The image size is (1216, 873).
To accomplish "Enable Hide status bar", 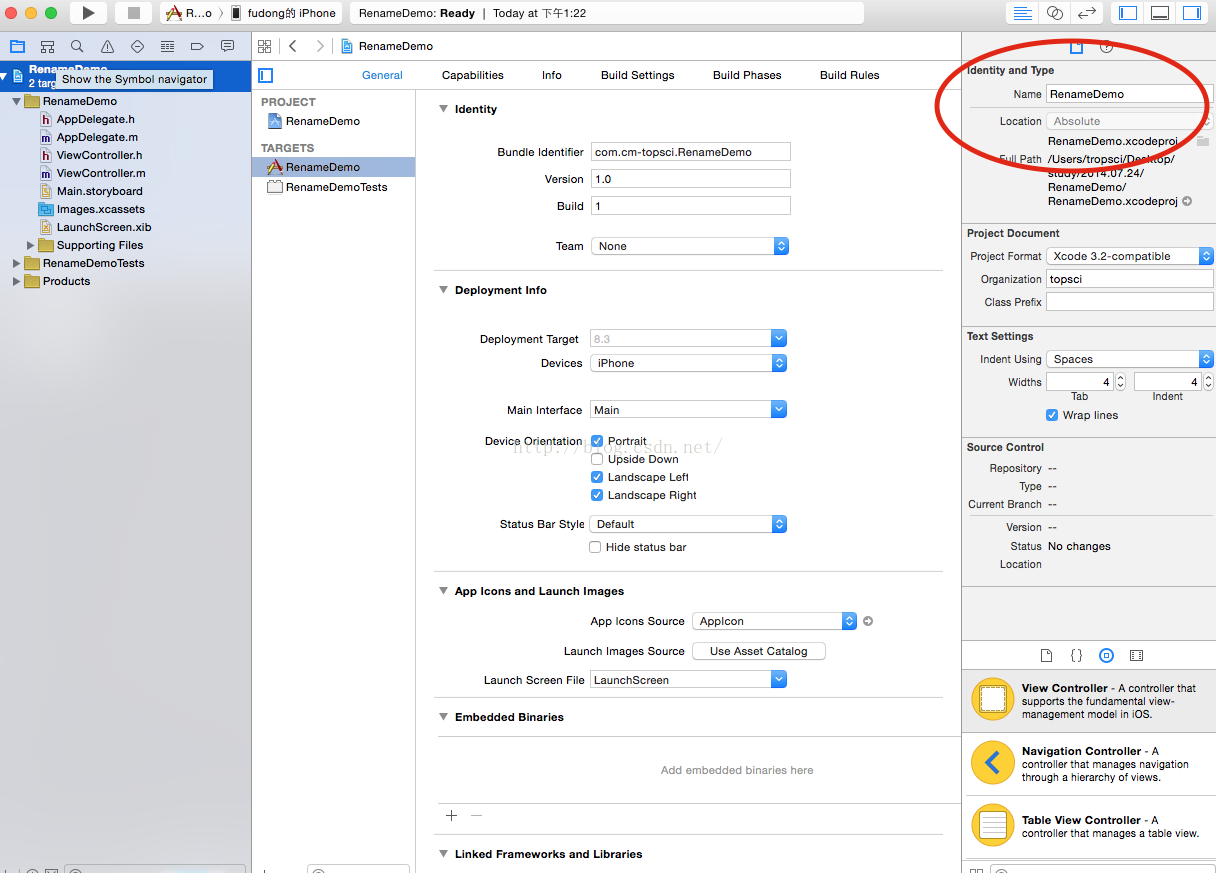I will (596, 547).
